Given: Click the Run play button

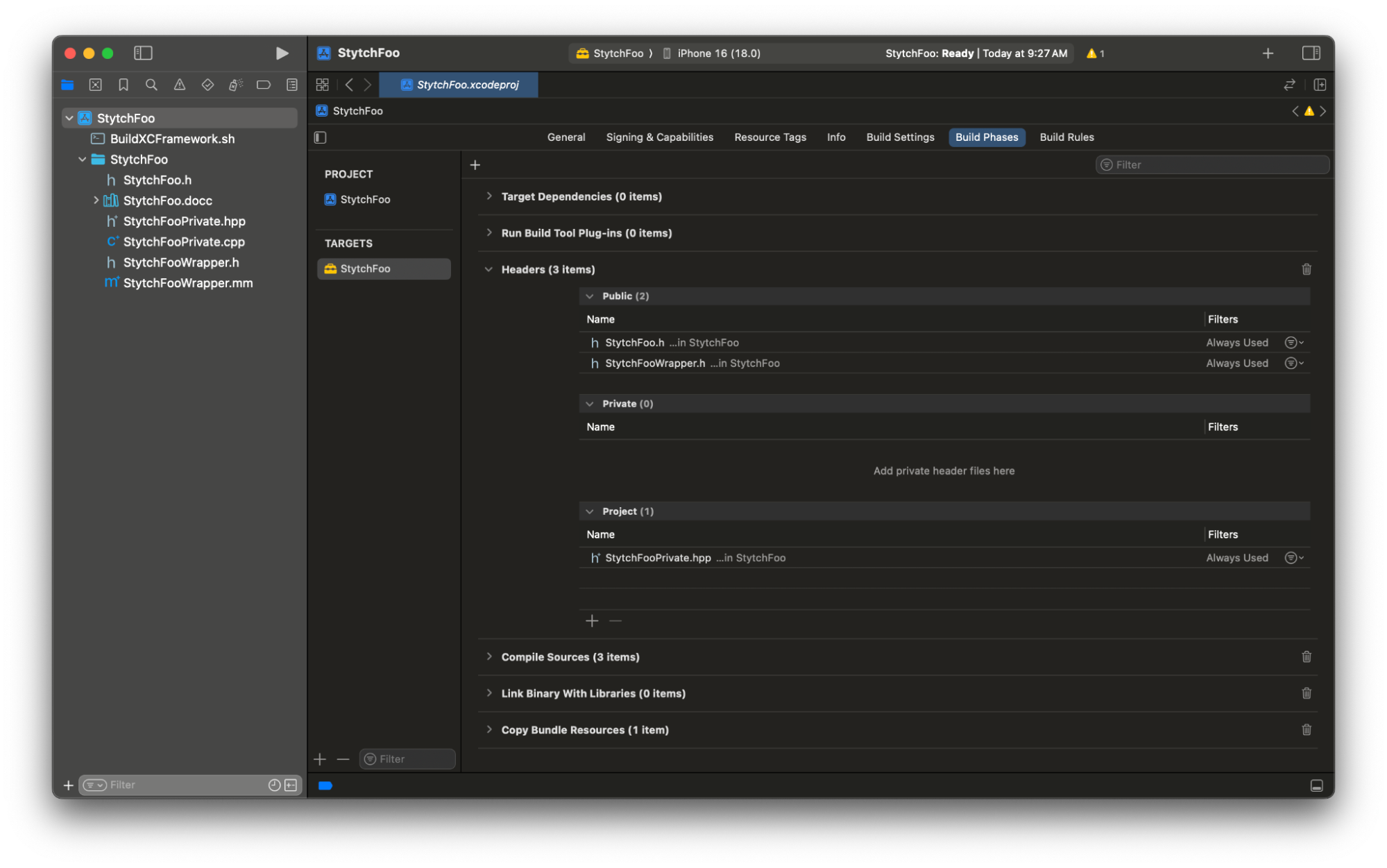Looking at the screenshot, I should (282, 53).
